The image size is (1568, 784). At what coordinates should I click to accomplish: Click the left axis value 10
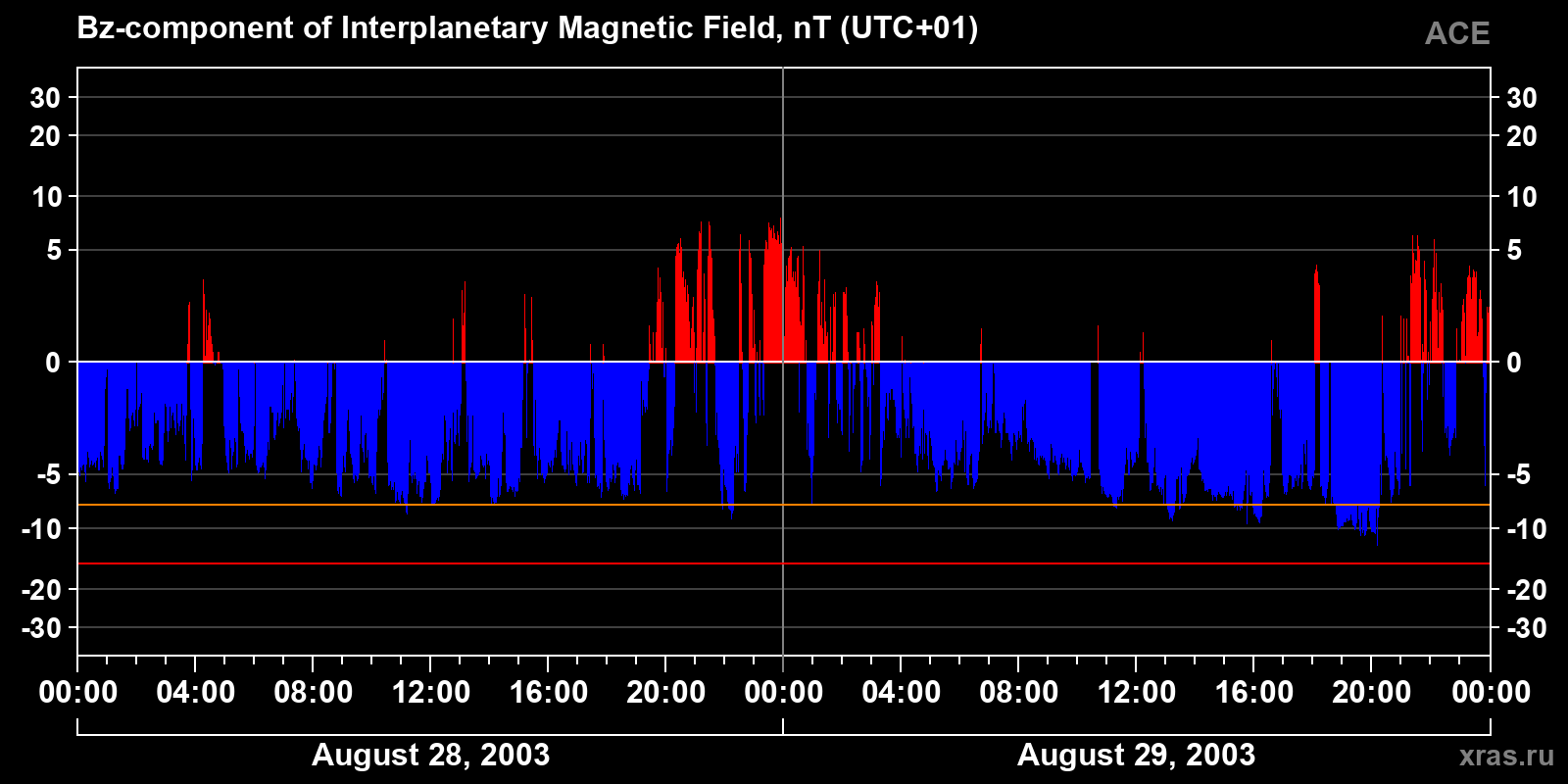[x=46, y=197]
